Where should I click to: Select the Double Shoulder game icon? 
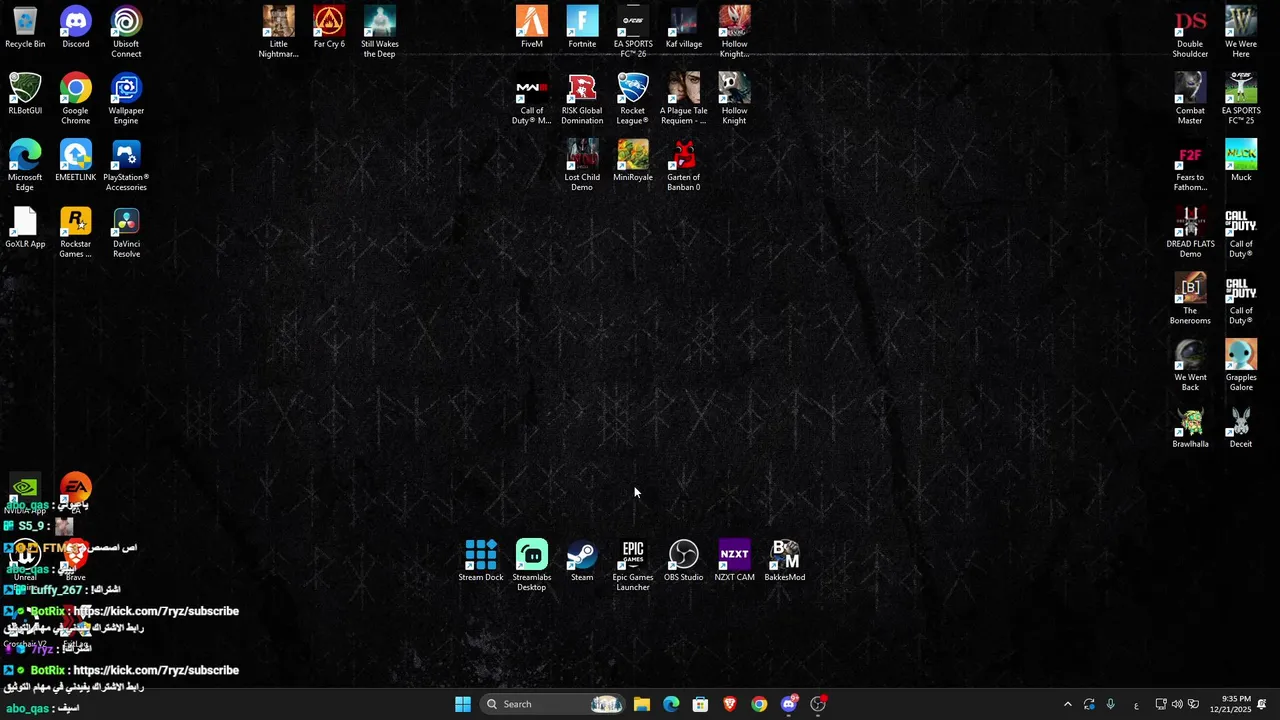pyautogui.click(x=1190, y=32)
